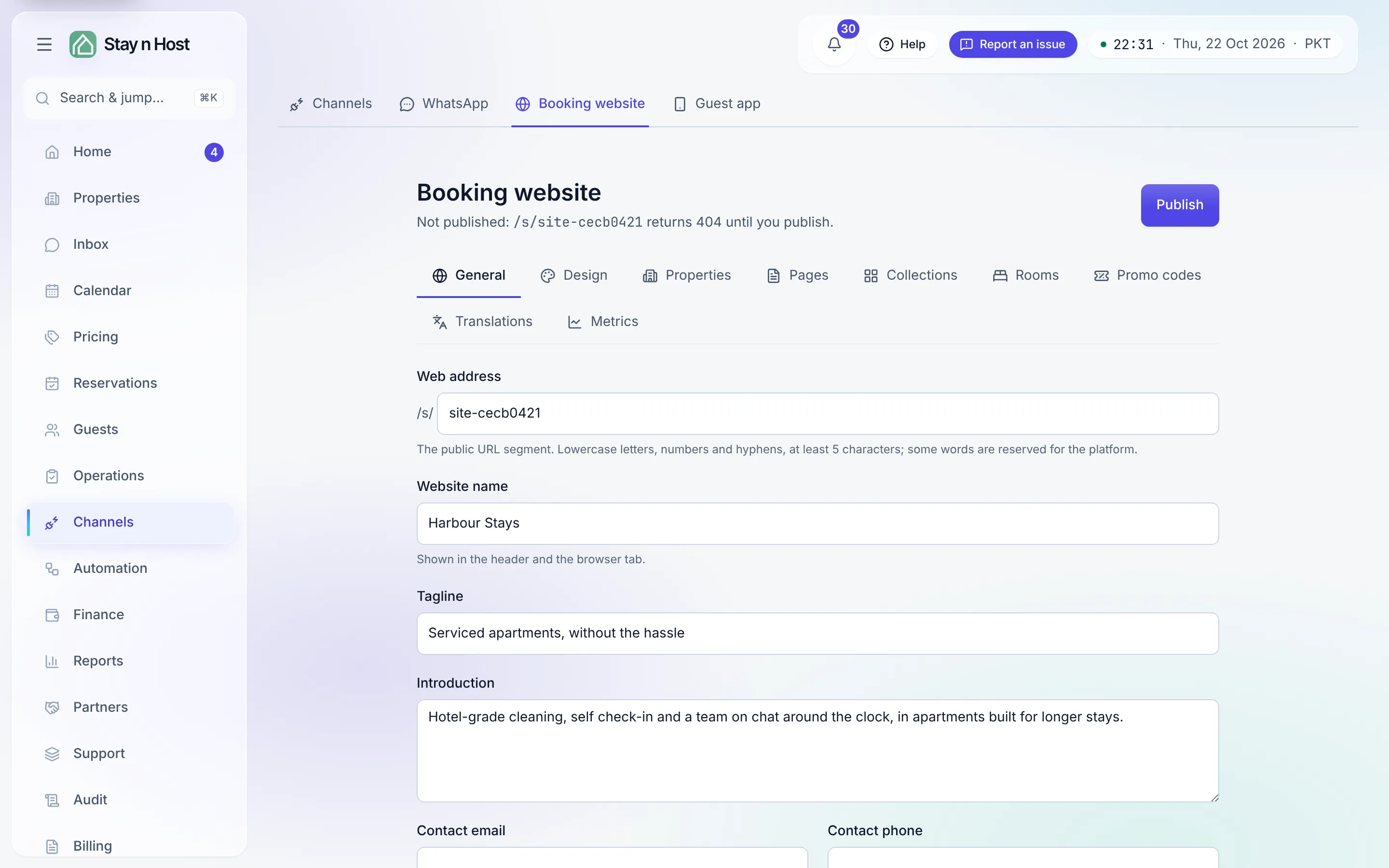Click the Introduction text area
The height and width of the screenshot is (868, 1389).
(817, 751)
